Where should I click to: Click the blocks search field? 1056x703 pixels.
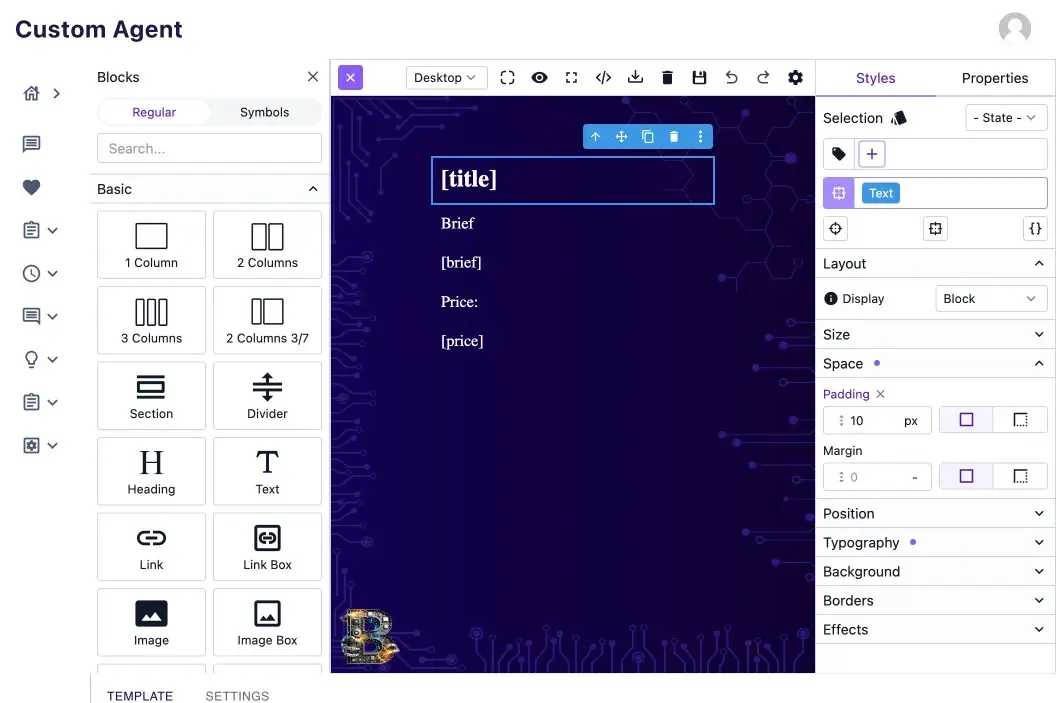point(209,148)
